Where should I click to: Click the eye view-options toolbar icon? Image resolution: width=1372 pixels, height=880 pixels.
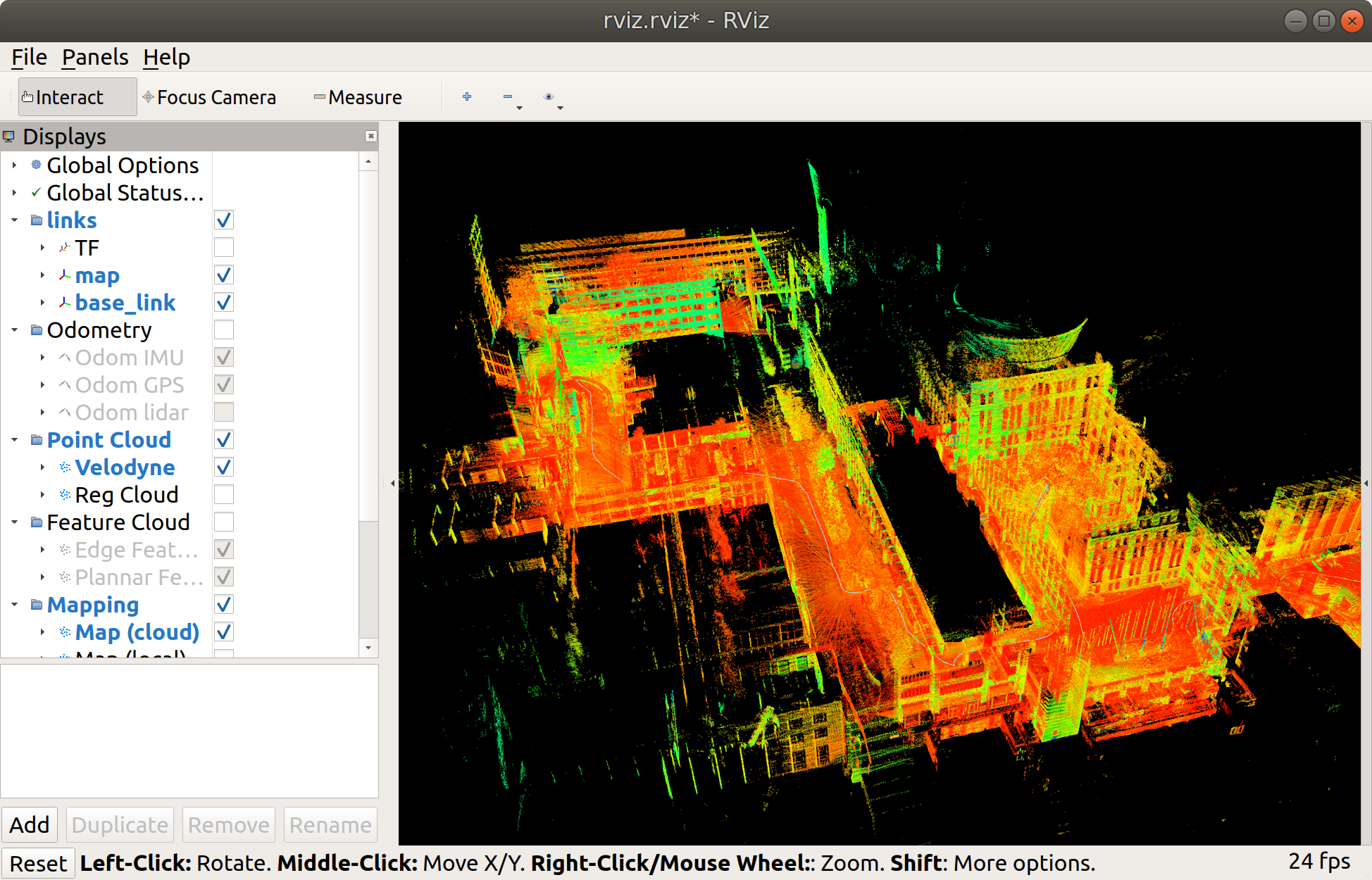[x=549, y=97]
